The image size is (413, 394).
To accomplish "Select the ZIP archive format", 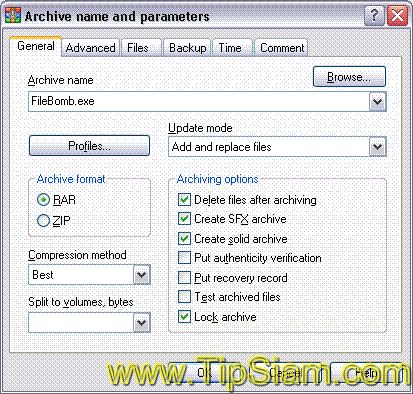I will tap(54, 220).
